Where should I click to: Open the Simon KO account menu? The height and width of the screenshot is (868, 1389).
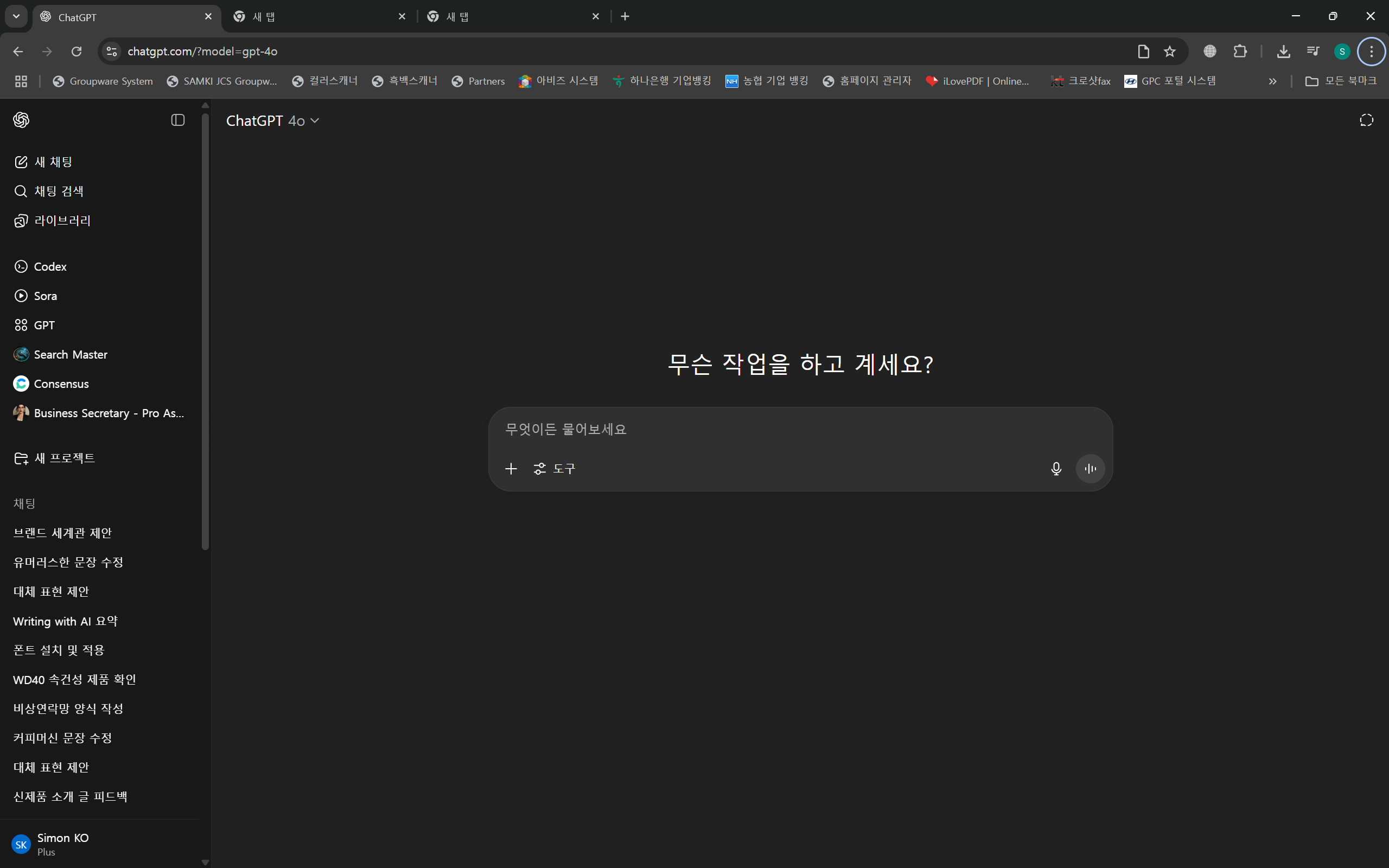pyautogui.click(x=100, y=844)
